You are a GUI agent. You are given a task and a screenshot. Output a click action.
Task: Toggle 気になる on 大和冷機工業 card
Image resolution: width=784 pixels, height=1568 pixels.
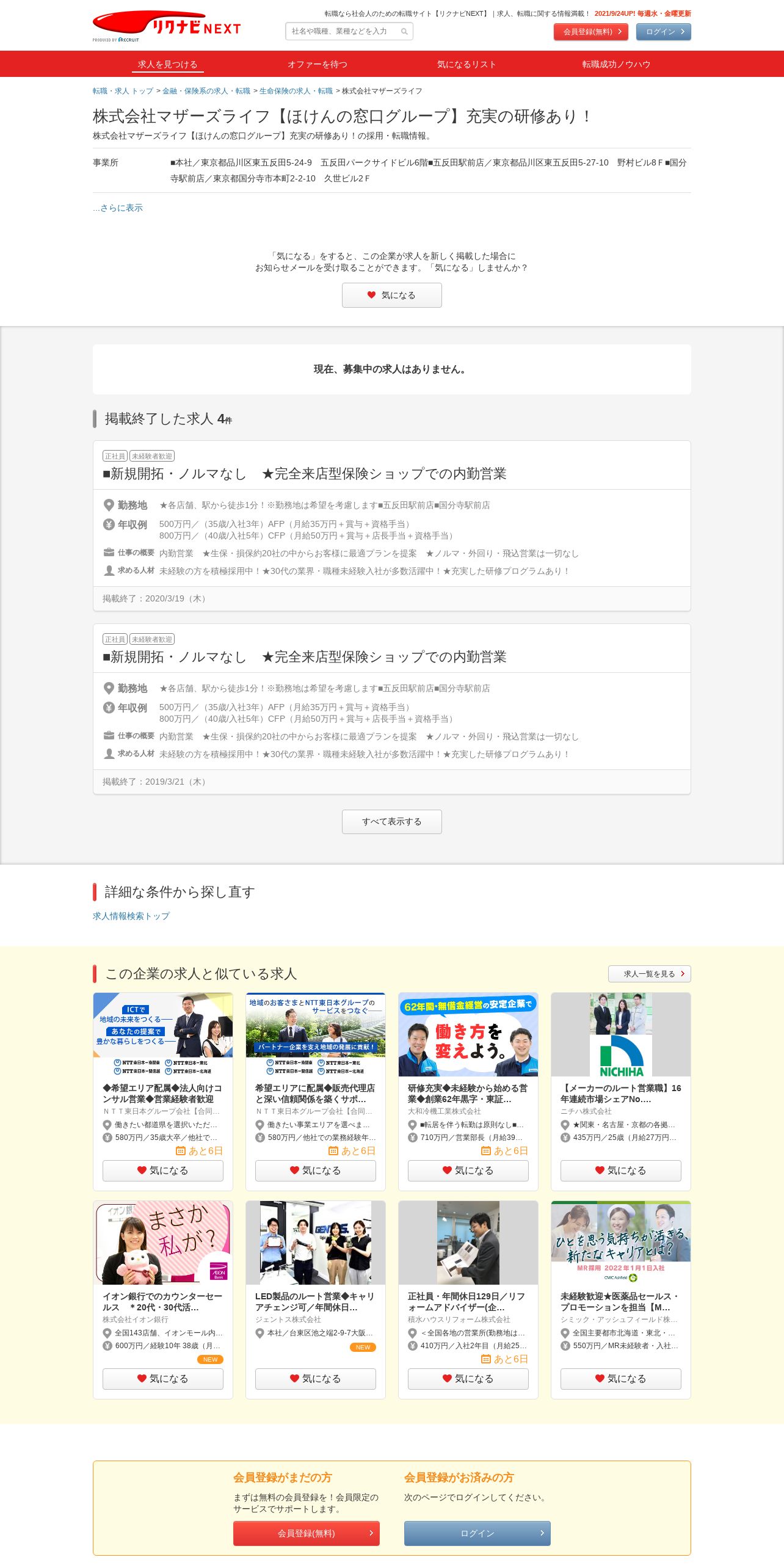point(468,1171)
